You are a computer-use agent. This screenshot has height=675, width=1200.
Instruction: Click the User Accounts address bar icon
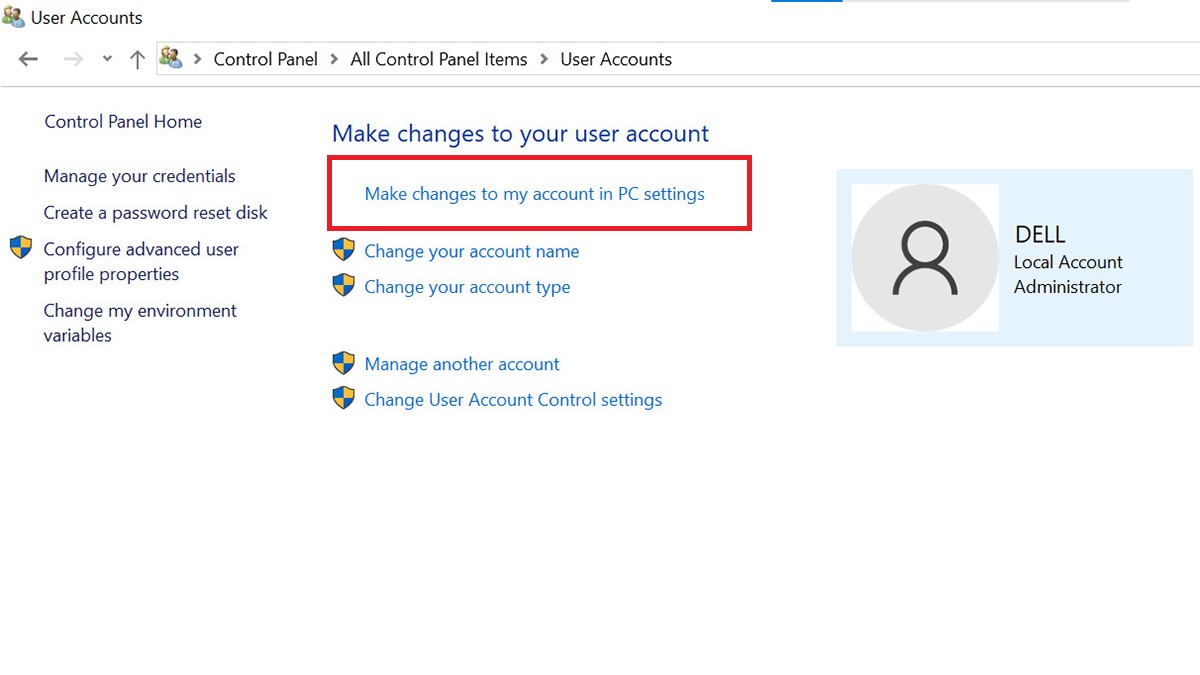tap(171, 59)
